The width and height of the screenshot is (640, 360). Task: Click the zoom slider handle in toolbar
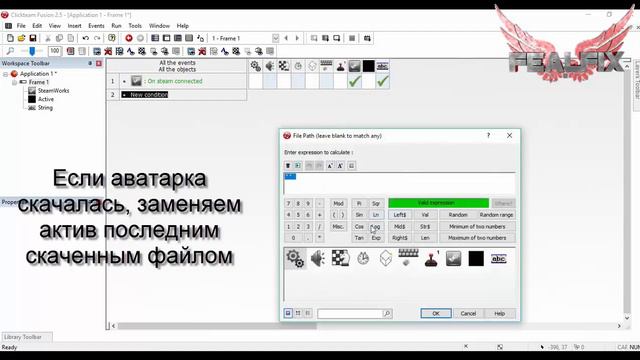click(32, 51)
